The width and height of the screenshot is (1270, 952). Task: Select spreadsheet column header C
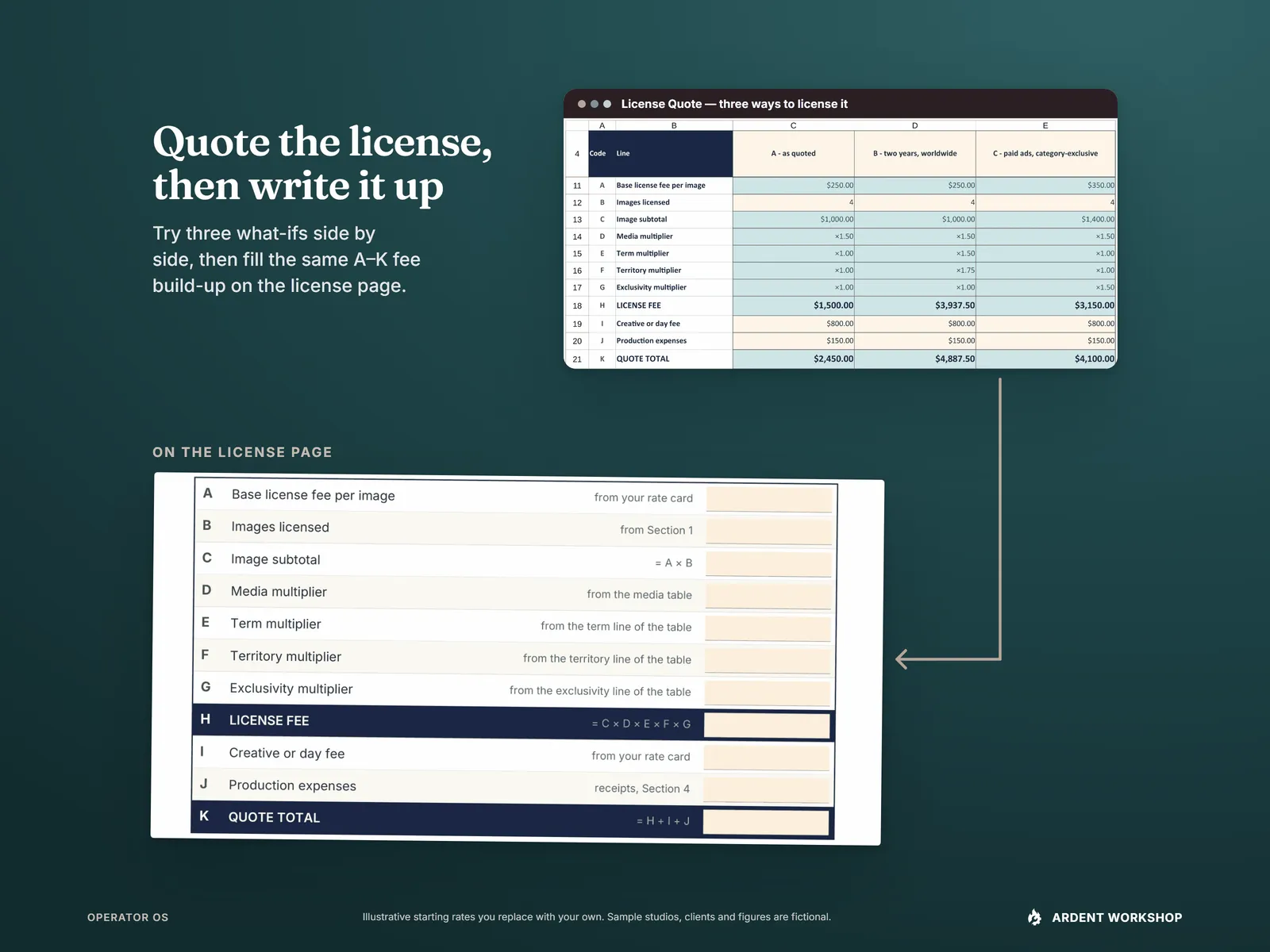pyautogui.click(x=793, y=125)
